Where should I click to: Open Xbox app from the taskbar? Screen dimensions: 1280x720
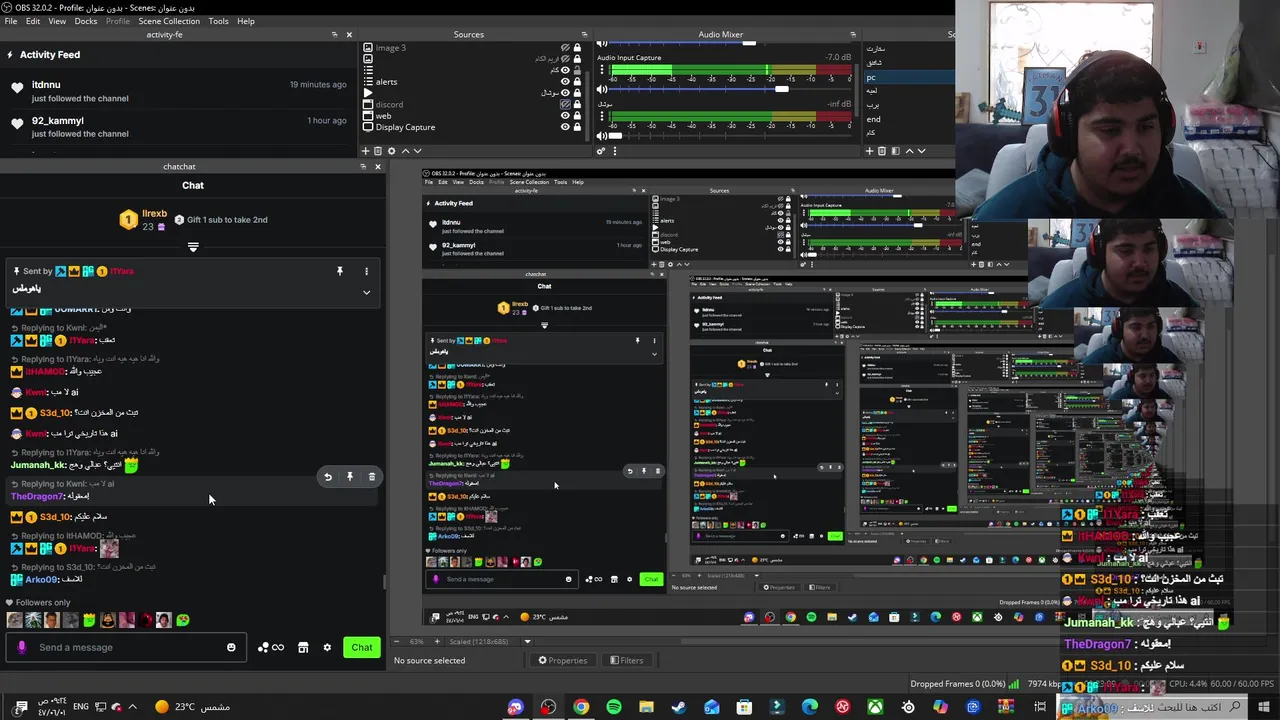[875, 707]
